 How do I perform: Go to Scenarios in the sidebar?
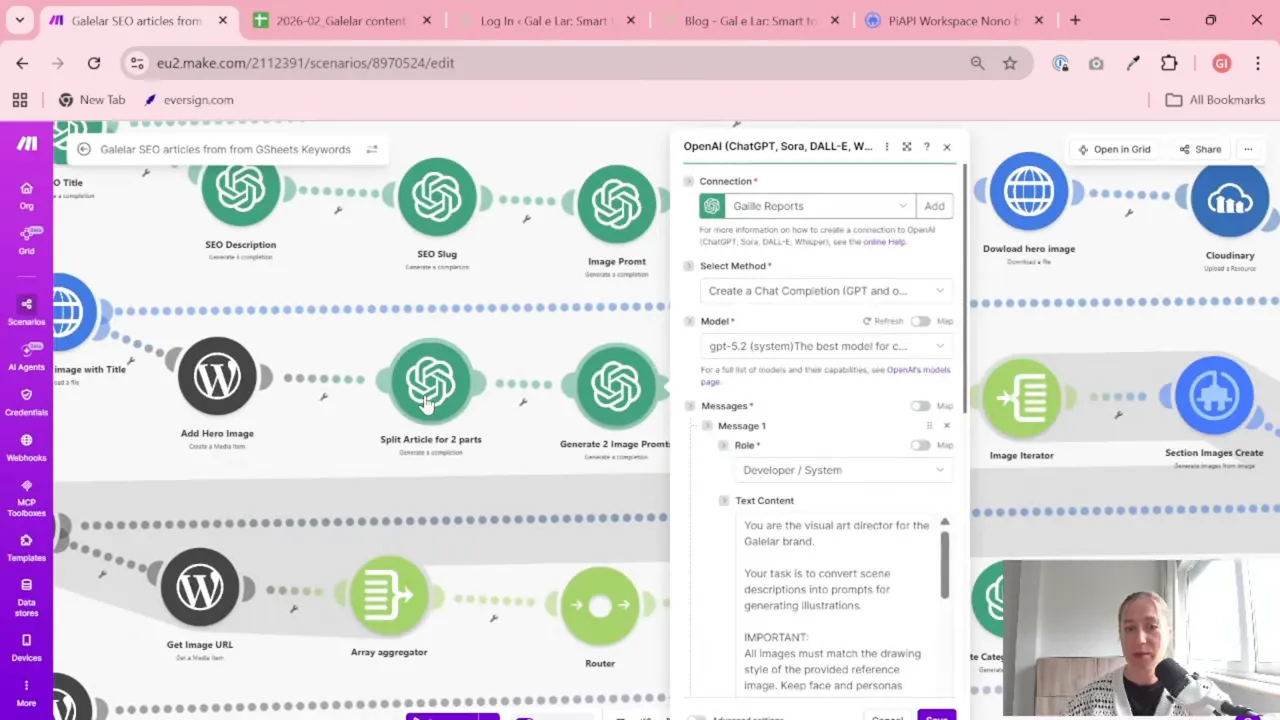coord(26,310)
